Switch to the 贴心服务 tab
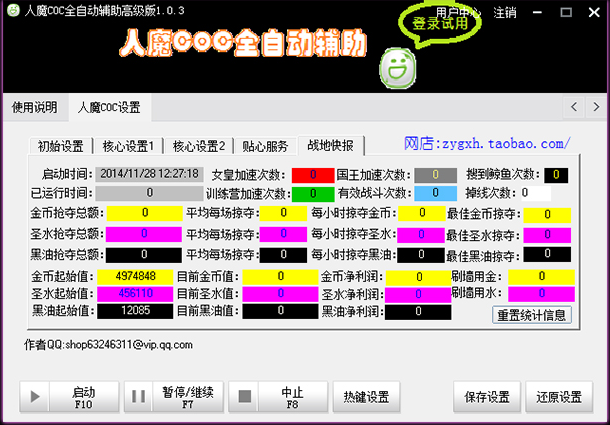Image resolution: width=610 pixels, height=425 pixels. tap(265, 146)
